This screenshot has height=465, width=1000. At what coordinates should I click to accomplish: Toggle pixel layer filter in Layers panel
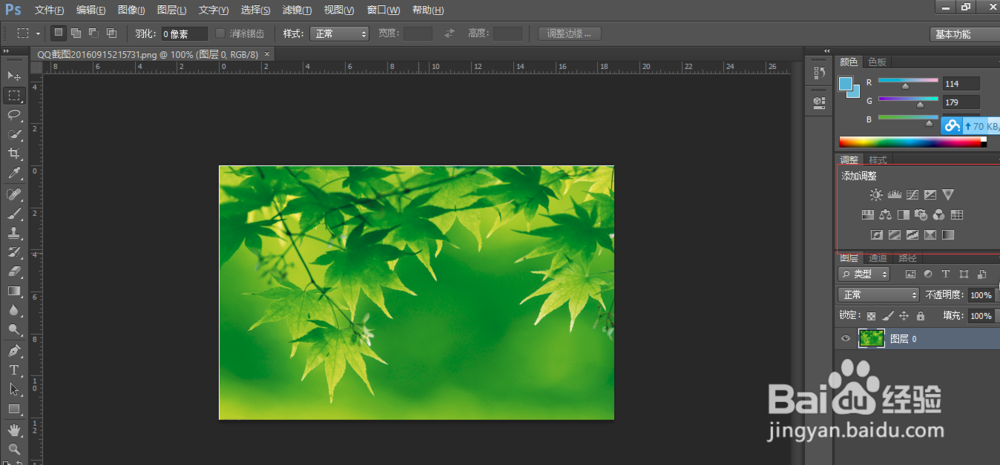[910, 274]
